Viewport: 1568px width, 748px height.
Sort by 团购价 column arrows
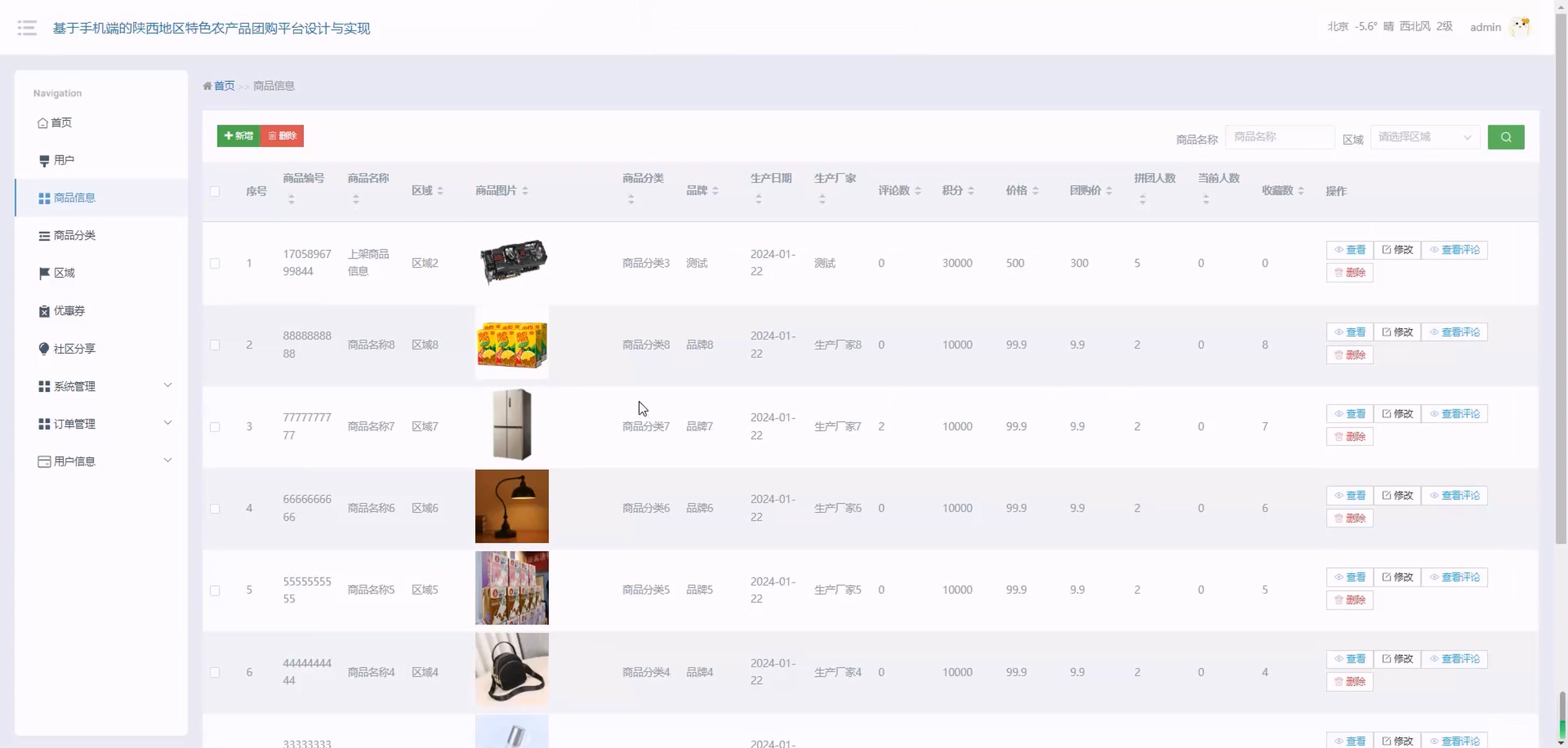[x=1109, y=190]
